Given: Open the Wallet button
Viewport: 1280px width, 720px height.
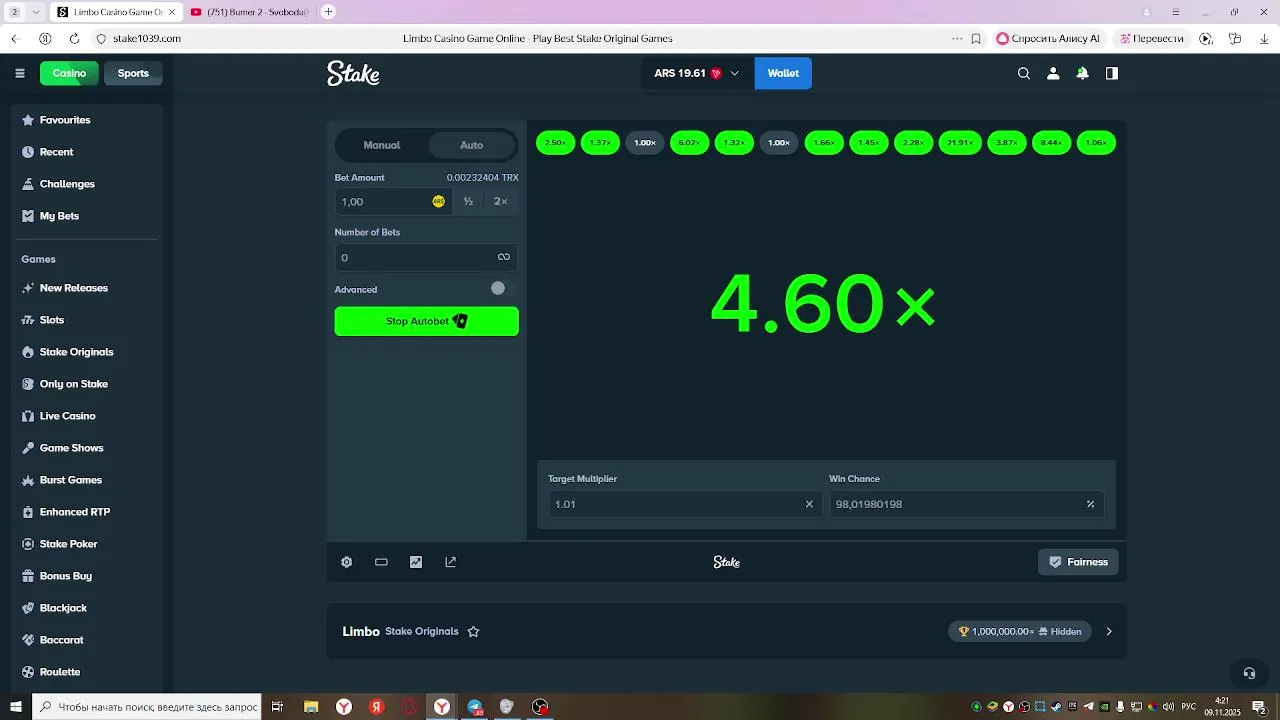Looking at the screenshot, I should coord(783,73).
